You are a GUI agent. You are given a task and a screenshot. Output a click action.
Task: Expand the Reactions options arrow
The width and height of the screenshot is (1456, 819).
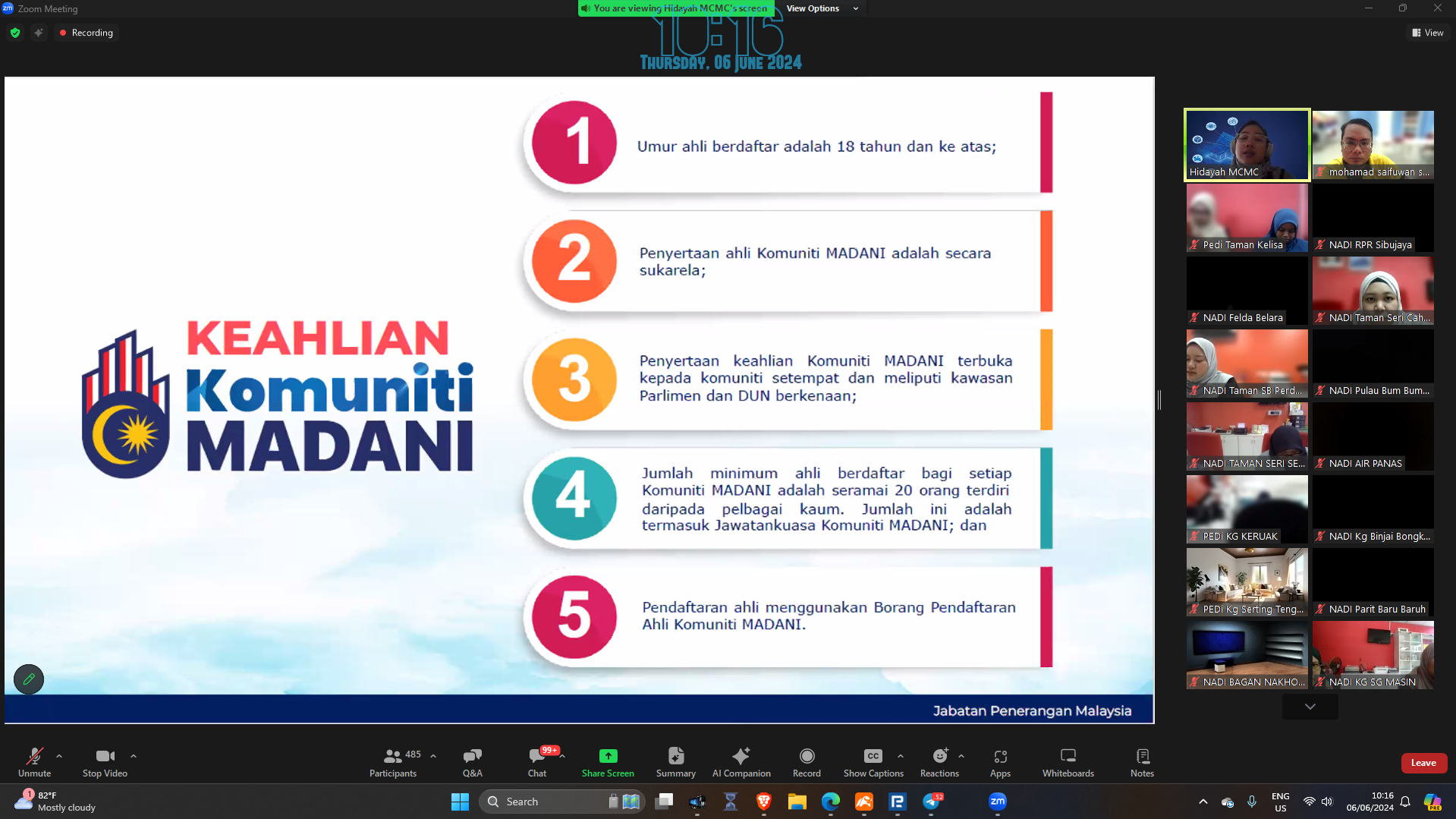(961, 756)
